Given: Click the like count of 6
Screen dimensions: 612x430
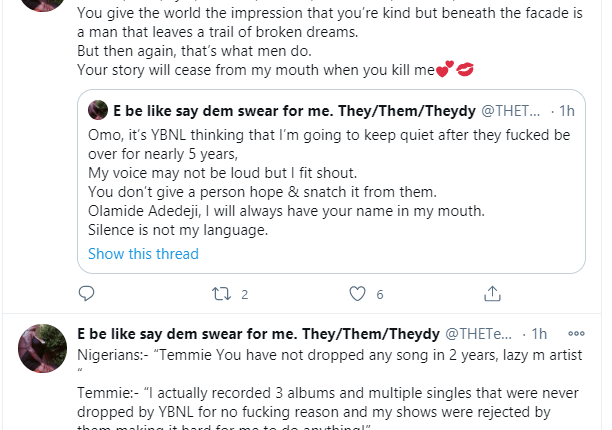Looking at the screenshot, I should pyautogui.click(x=380, y=295).
